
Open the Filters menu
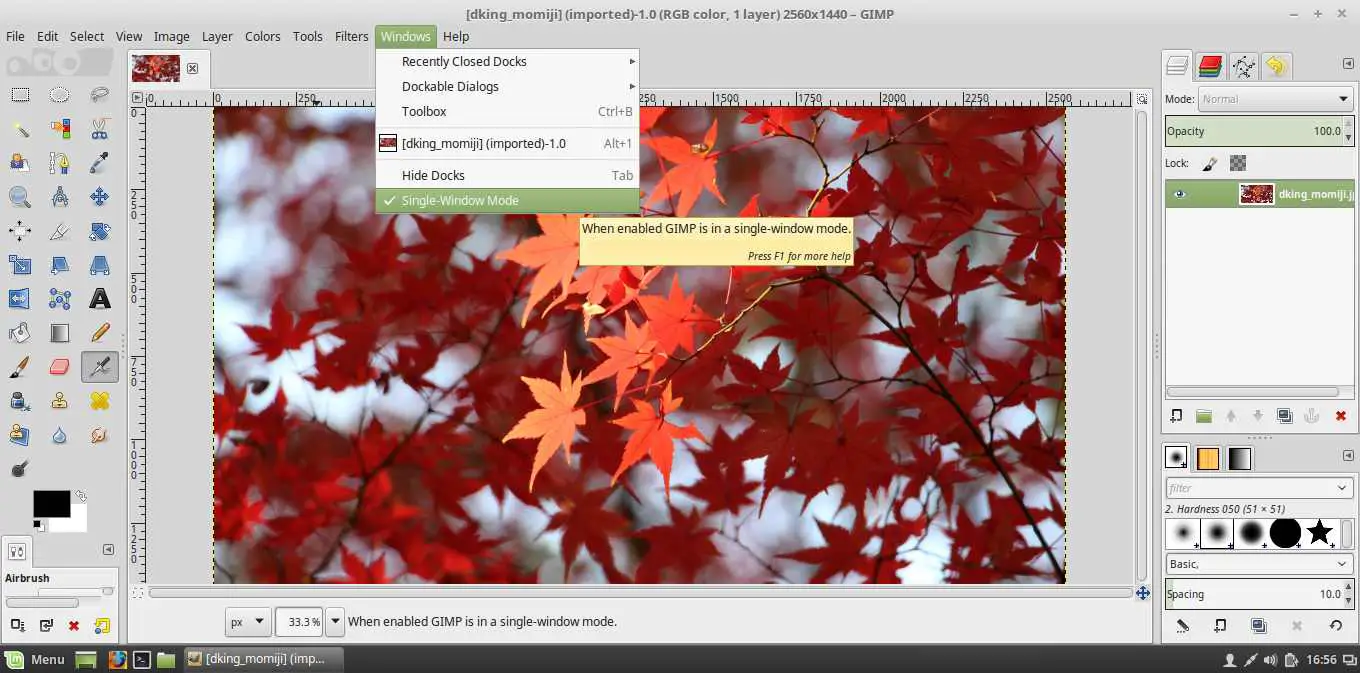coord(351,36)
